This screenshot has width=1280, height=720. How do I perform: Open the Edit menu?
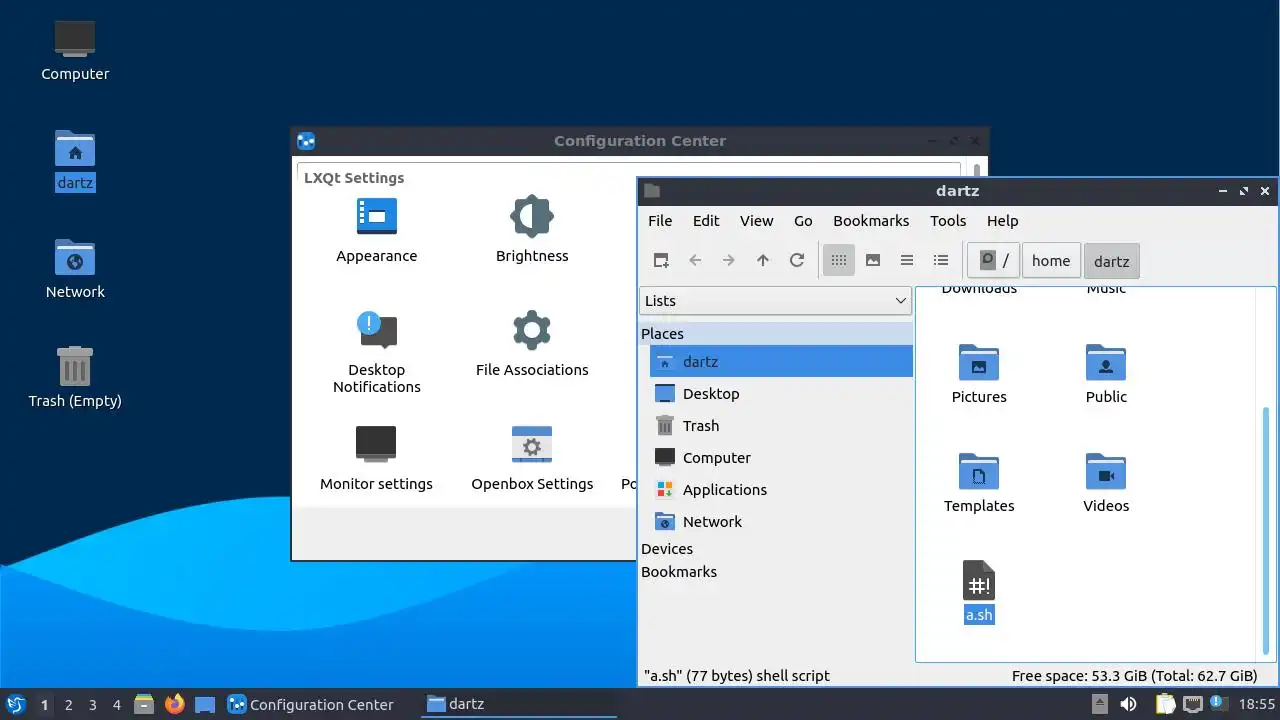(x=706, y=221)
